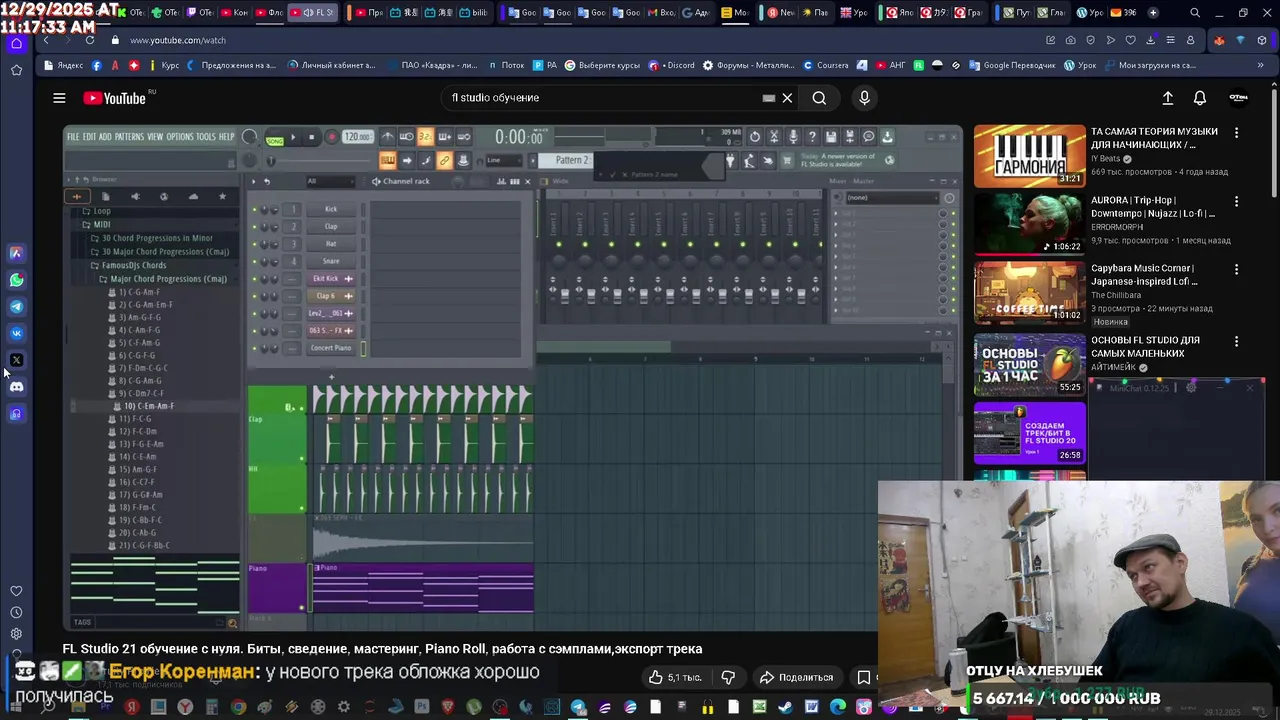Open browser settings gear in the sidebar
Screen dimensions: 1280x720
point(16,633)
